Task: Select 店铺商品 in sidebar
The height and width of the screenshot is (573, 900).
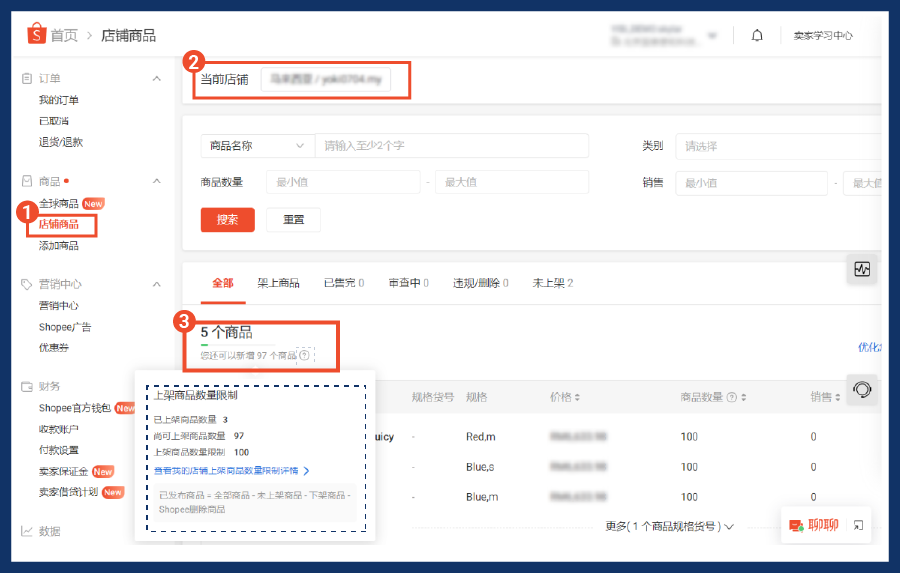Action: [x=59, y=224]
